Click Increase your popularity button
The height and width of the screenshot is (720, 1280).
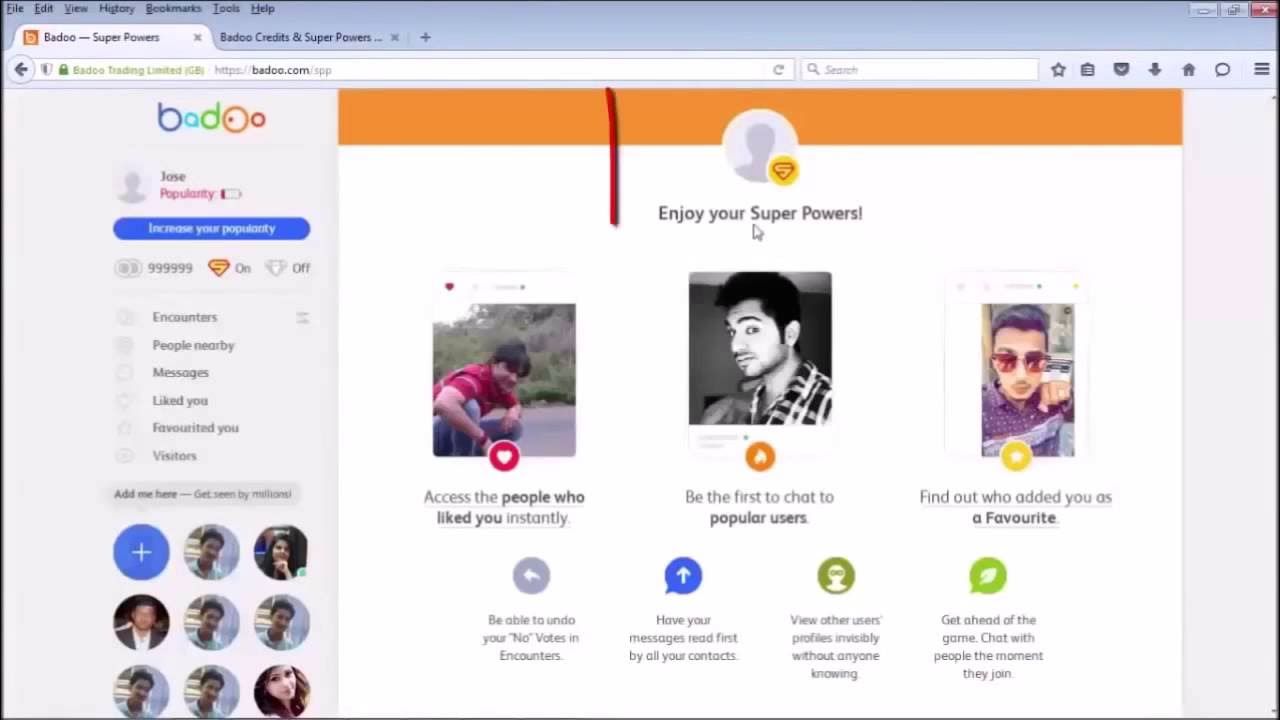211,228
